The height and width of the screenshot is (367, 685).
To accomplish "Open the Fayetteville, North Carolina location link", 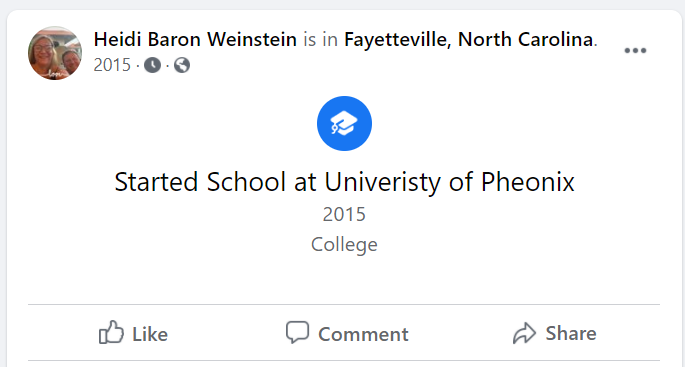I will point(469,39).
